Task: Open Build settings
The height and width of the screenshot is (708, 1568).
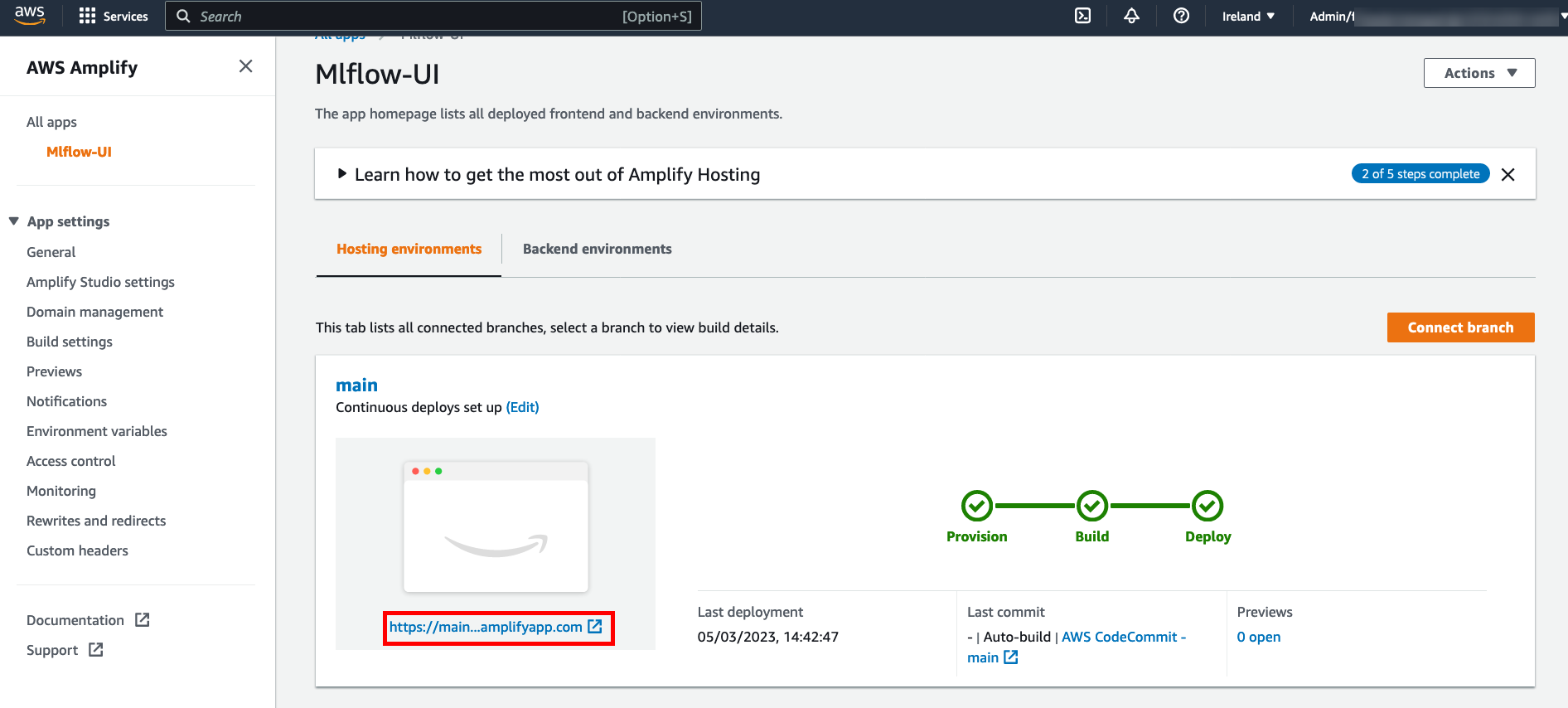Action: 70,342
